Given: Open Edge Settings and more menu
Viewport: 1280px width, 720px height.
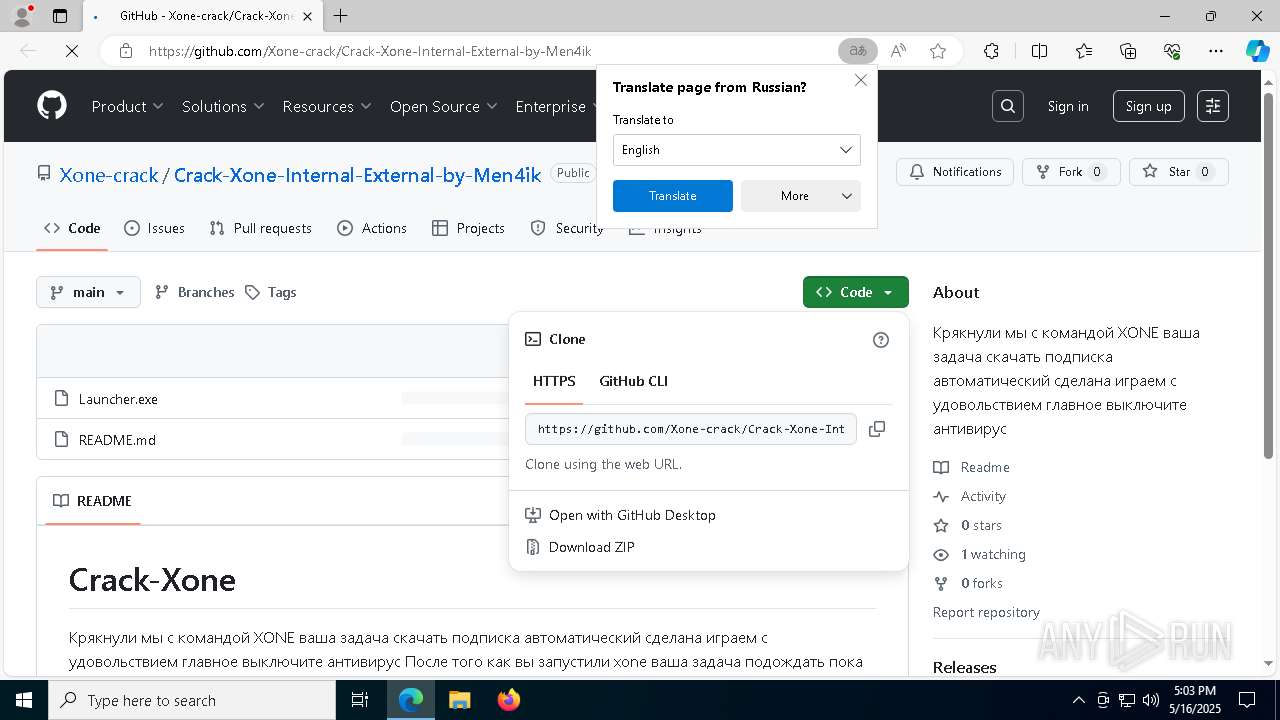Looking at the screenshot, I should 1216,51.
